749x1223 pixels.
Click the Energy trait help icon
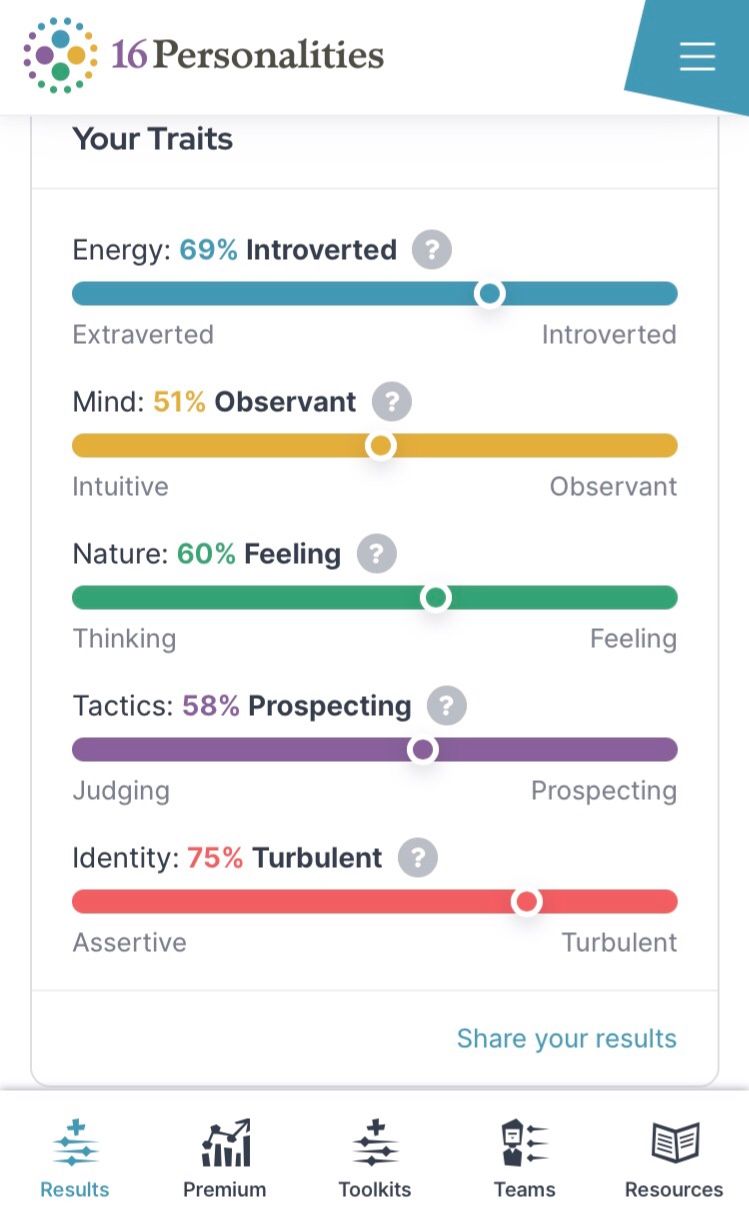(431, 250)
